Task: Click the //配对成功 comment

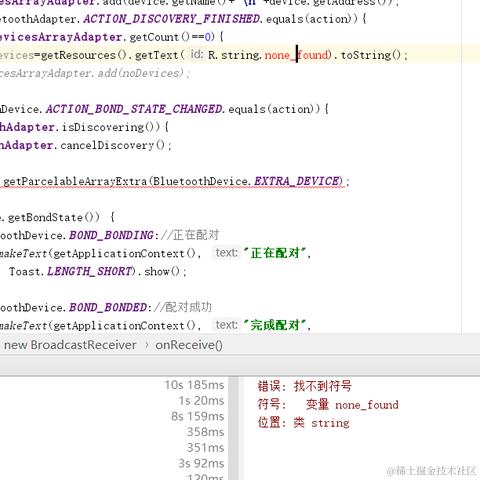Action: pos(183,307)
